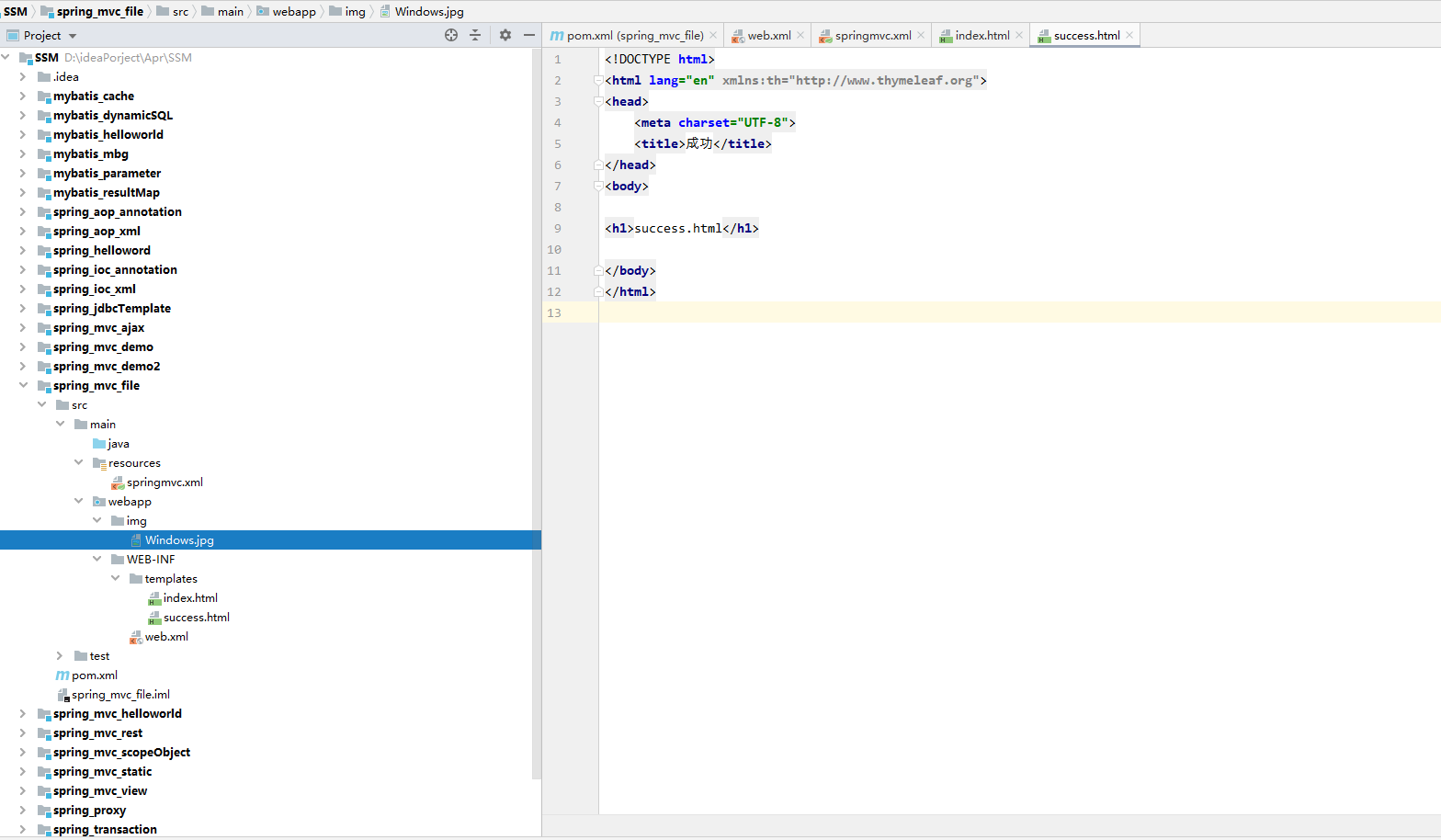The width and height of the screenshot is (1441, 840).
Task: Collapse the WEB-INF folder arrow
Action: pos(96,559)
